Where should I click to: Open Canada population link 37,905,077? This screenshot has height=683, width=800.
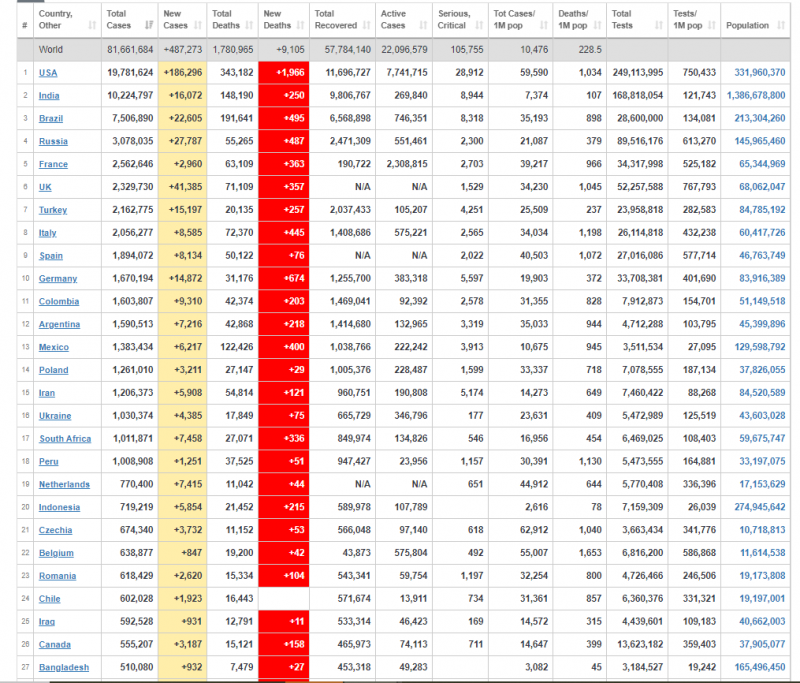click(762, 644)
